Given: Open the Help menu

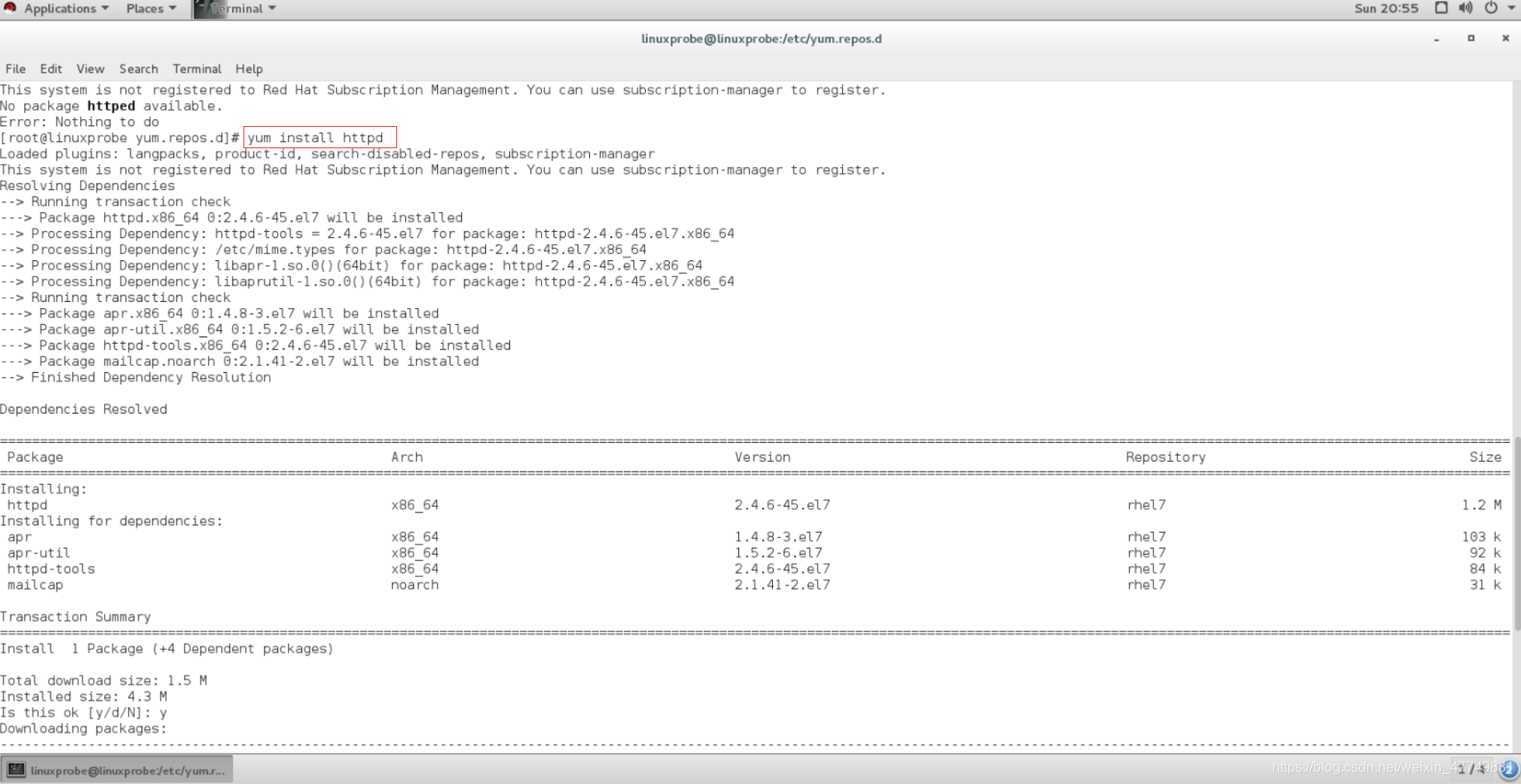Looking at the screenshot, I should 249,69.
